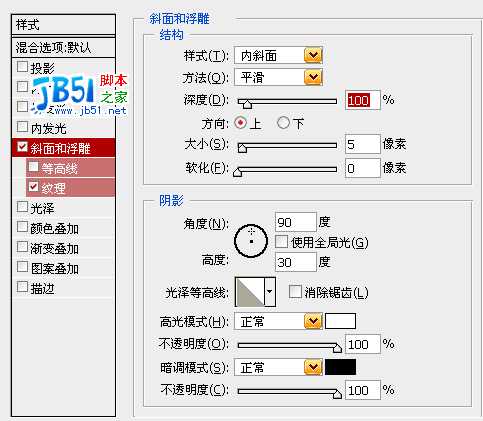Click the angle dial circle
Screen dimensions: 483x421
click(251, 241)
